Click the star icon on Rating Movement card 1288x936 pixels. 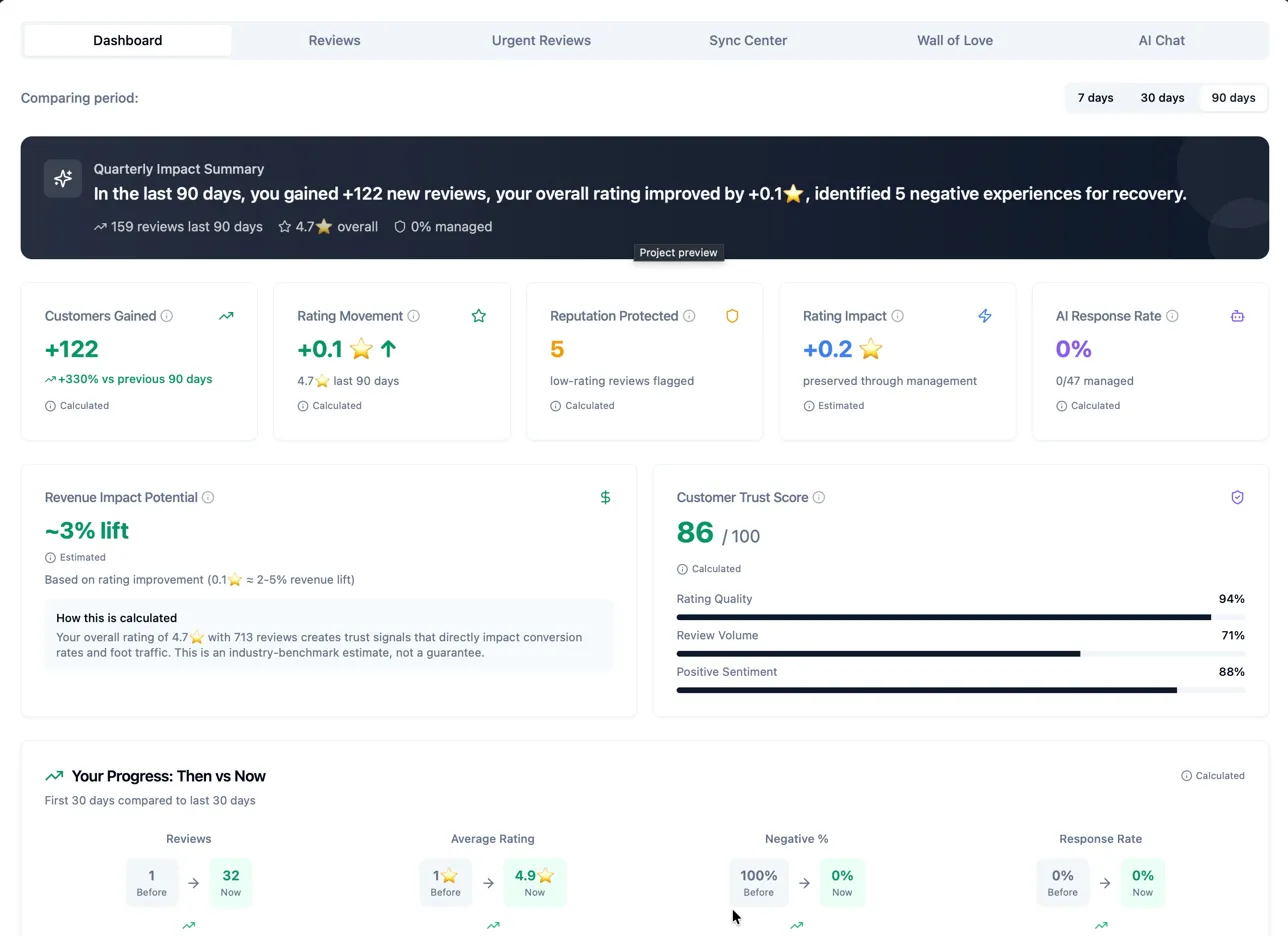(x=478, y=315)
